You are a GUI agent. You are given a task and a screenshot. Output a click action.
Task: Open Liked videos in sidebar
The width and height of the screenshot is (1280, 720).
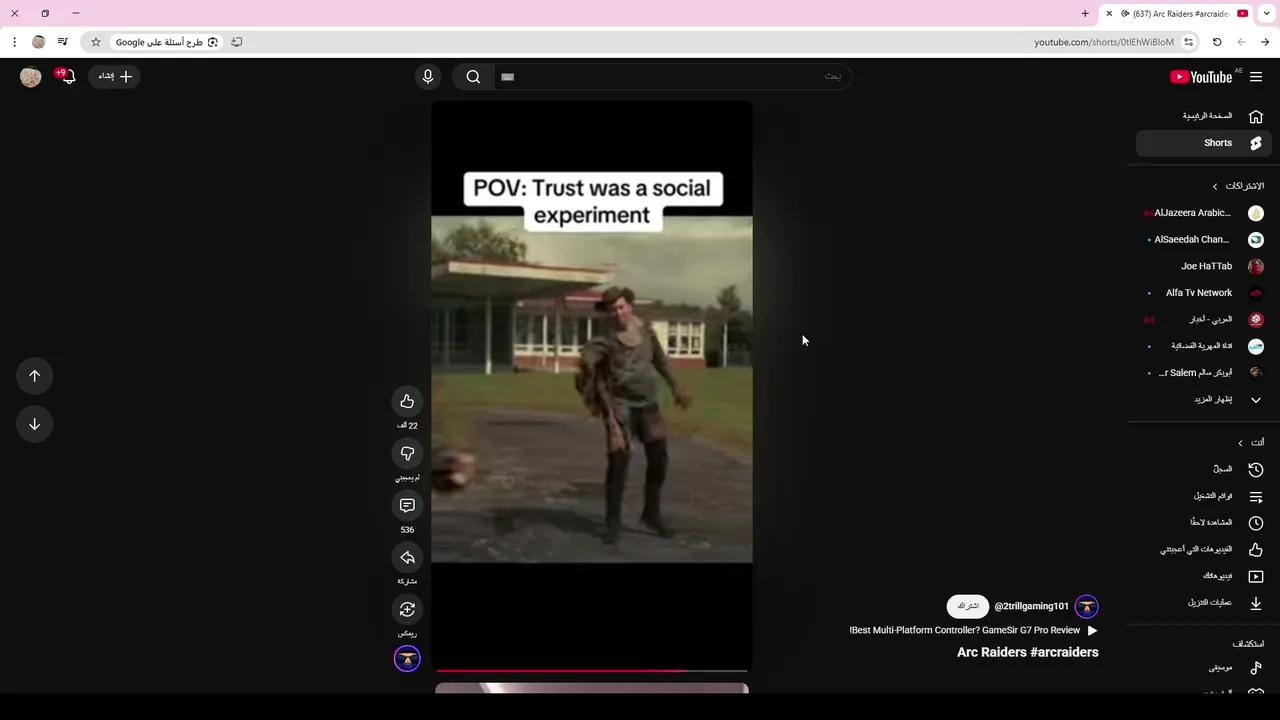pyautogui.click(x=1205, y=549)
